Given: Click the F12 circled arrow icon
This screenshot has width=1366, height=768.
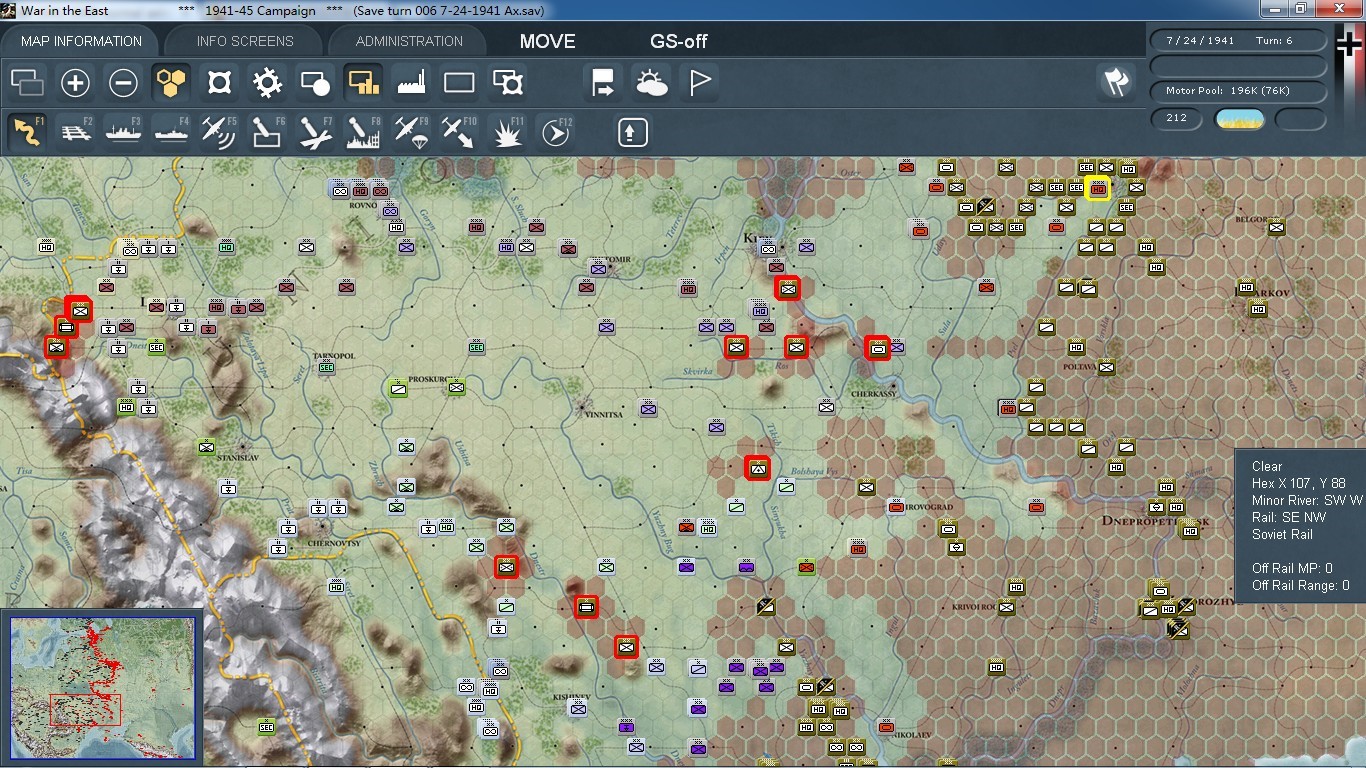Looking at the screenshot, I should tap(556, 132).
